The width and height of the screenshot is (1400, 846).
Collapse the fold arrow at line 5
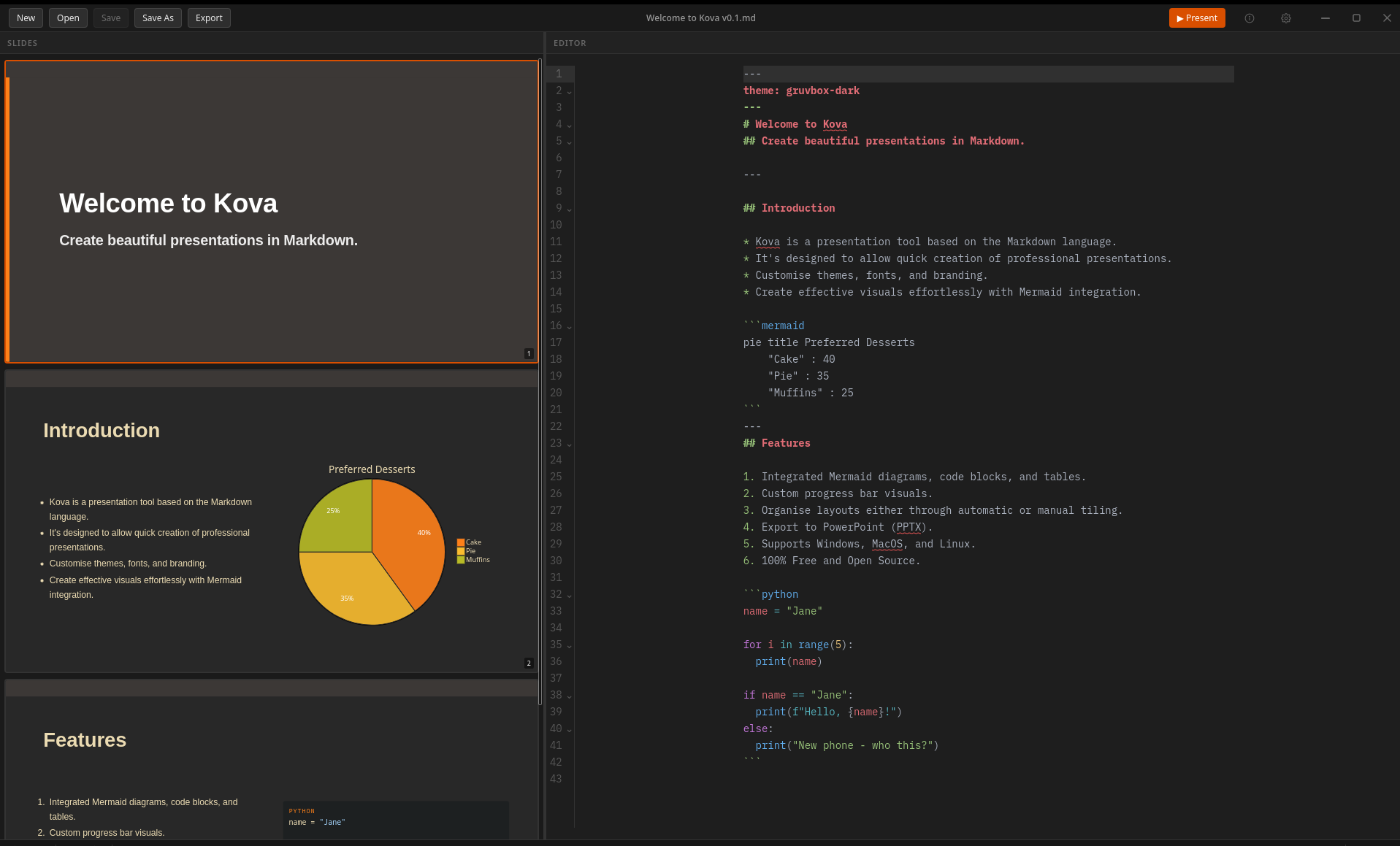tap(570, 142)
